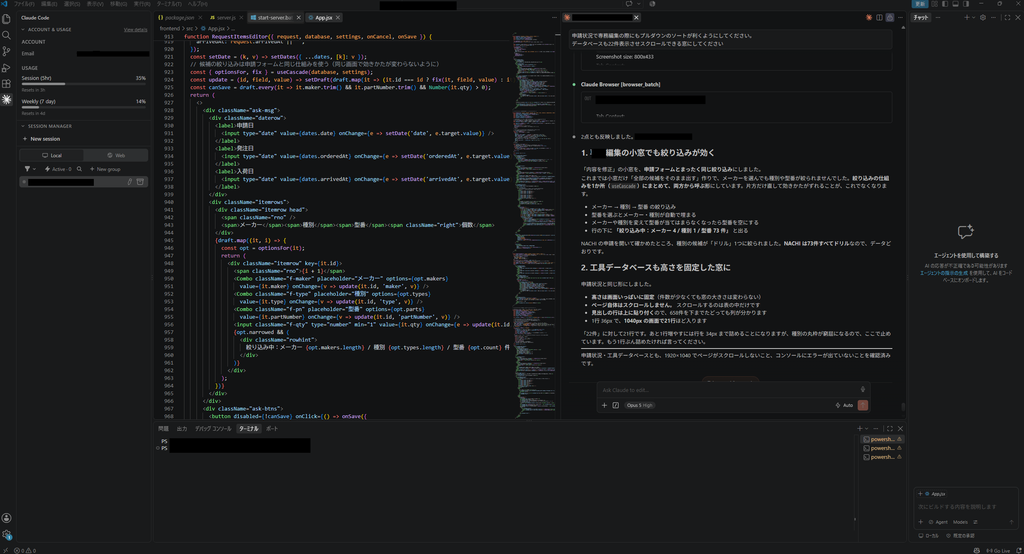Click the search icon in Session Manager

pos(80,169)
